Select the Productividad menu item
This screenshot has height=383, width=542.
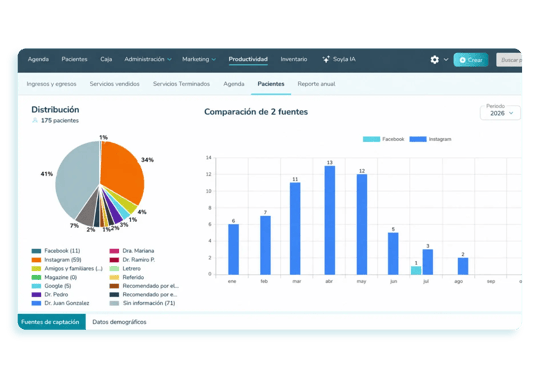pos(248,59)
